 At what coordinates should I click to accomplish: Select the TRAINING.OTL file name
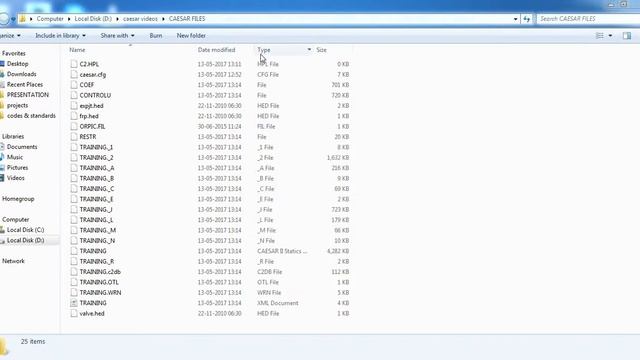pyautogui.click(x=99, y=282)
